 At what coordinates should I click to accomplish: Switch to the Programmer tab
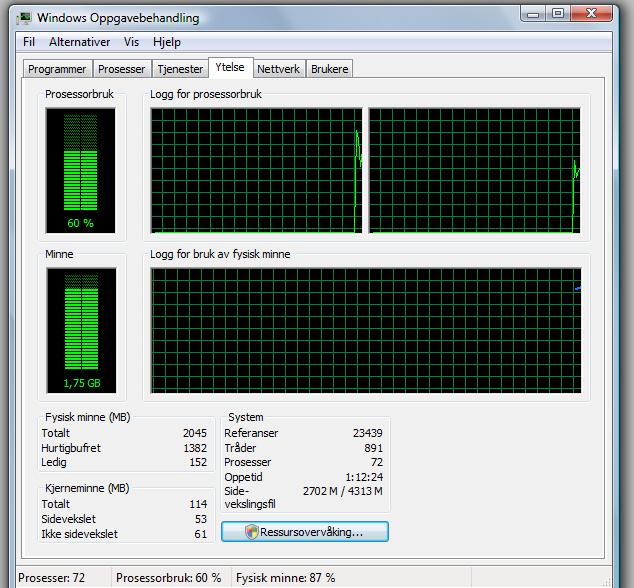[x=57, y=69]
